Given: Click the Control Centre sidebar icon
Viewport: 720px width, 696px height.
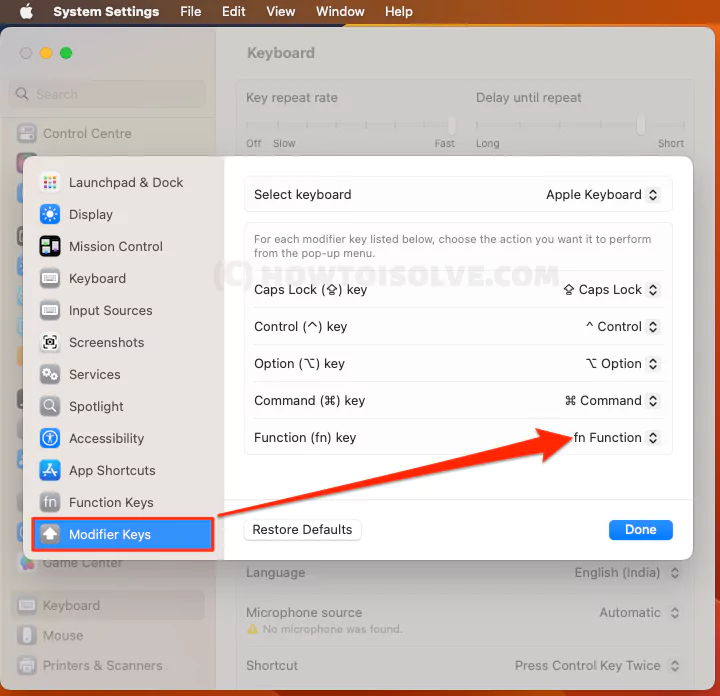Looking at the screenshot, I should click(26, 134).
